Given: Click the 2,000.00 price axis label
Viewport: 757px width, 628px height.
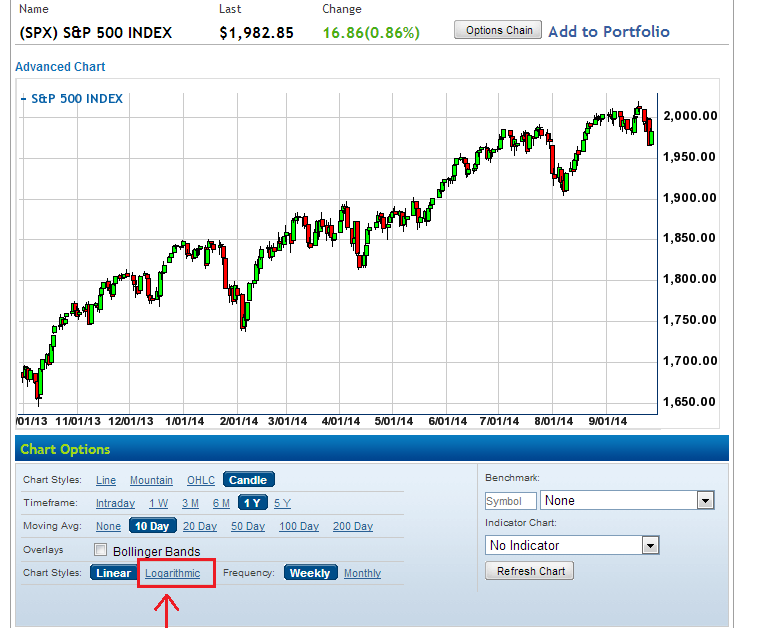Looking at the screenshot, I should pyautogui.click(x=690, y=116).
